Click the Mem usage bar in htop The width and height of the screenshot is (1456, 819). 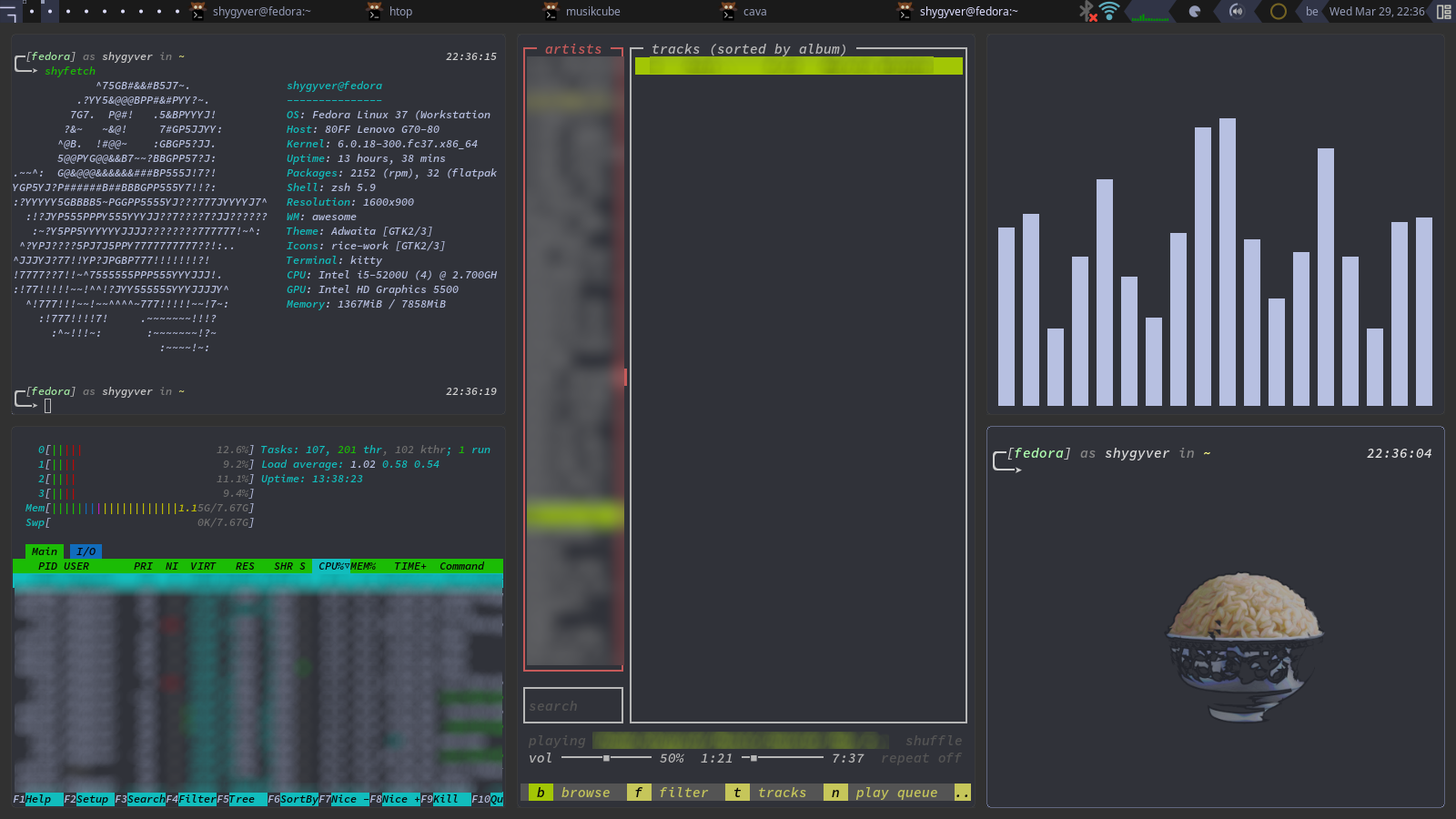point(139,508)
